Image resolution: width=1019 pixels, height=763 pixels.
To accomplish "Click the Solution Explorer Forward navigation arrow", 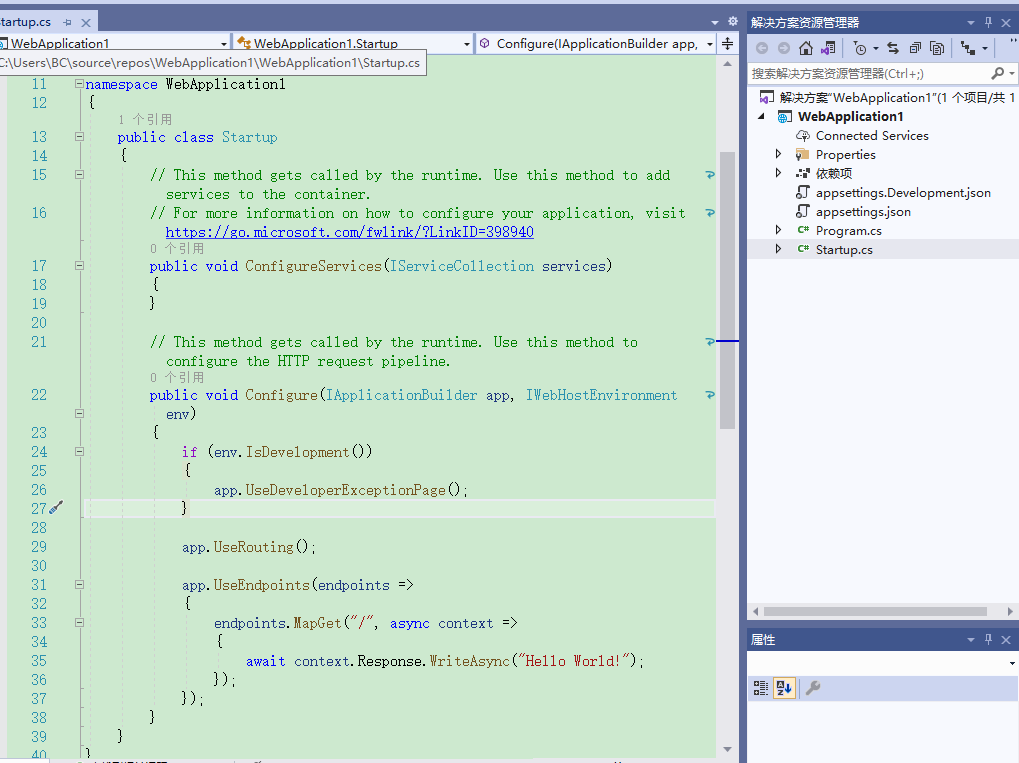I will (784, 48).
